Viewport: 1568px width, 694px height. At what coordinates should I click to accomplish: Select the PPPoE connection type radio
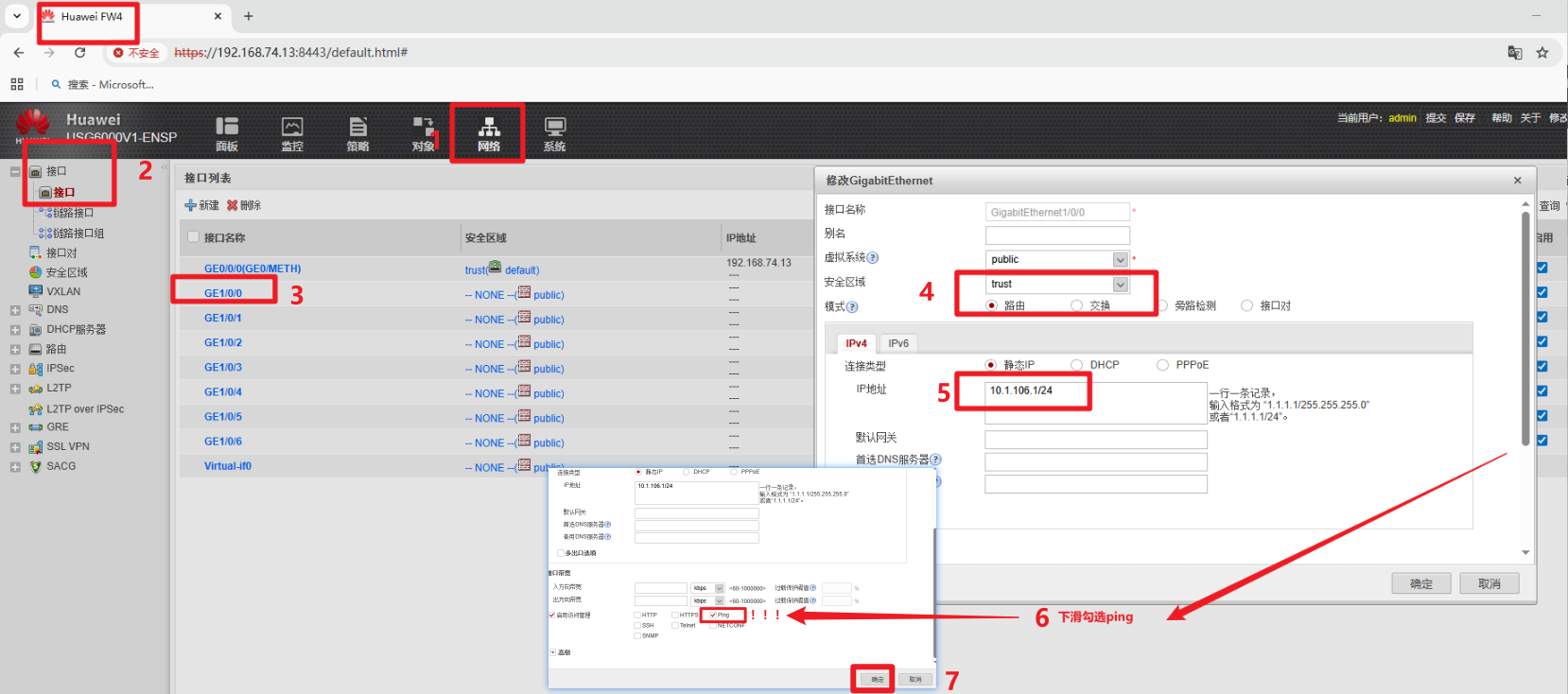pos(1163,365)
